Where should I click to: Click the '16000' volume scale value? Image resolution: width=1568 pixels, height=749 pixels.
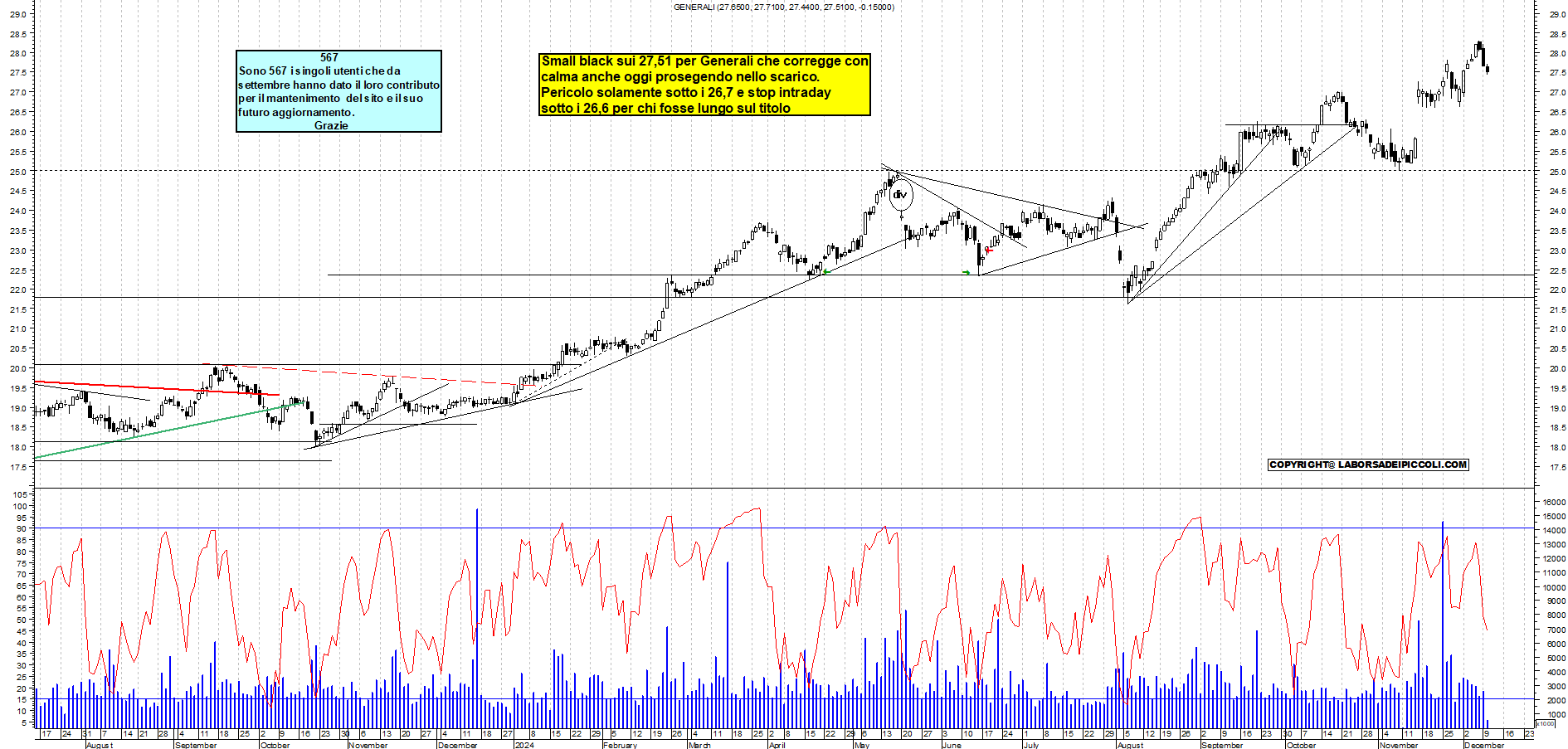tap(1554, 502)
